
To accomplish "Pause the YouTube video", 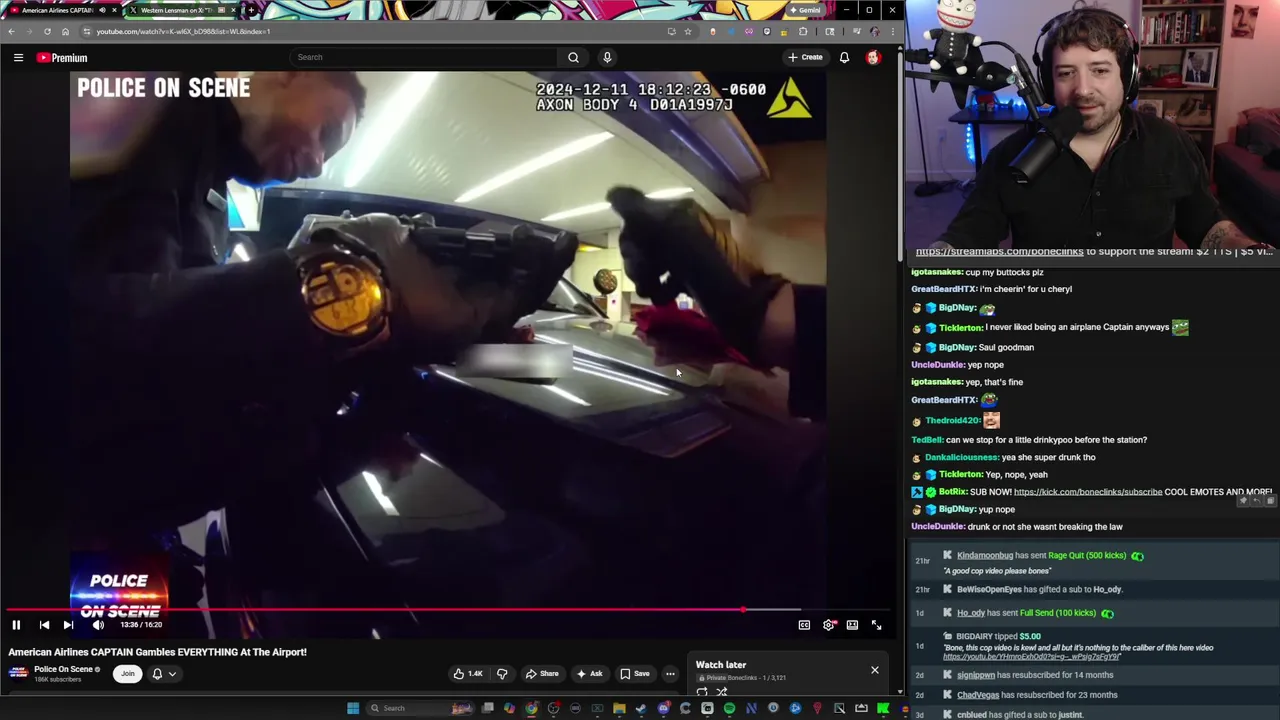I will pos(16,625).
